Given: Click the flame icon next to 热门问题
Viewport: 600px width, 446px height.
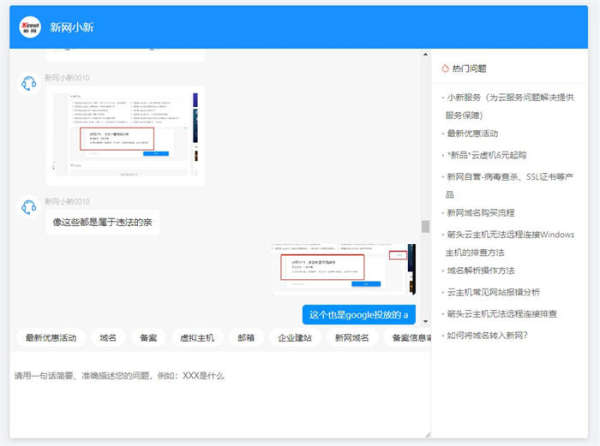Looking at the screenshot, I should [445, 69].
